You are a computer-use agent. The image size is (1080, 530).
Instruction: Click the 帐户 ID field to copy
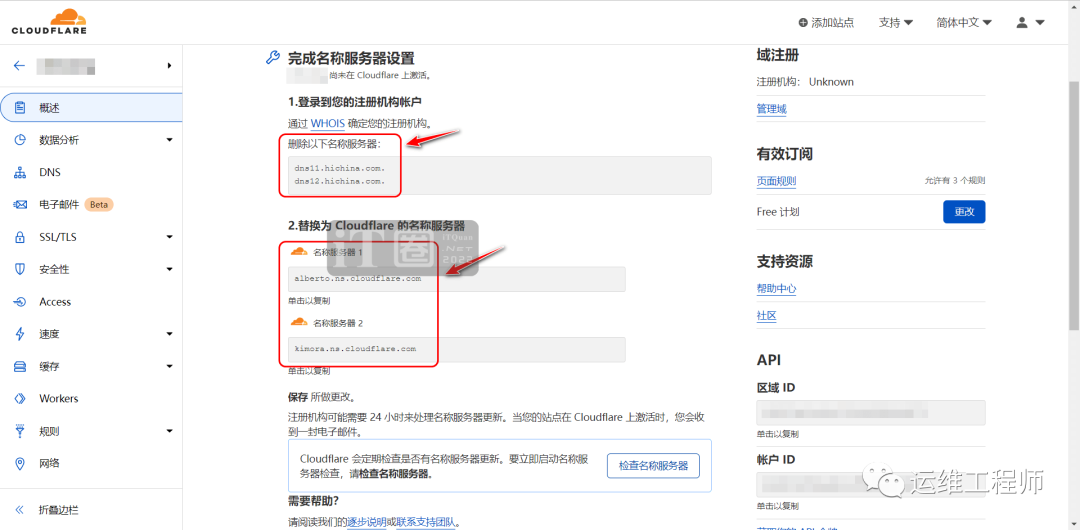point(871,485)
